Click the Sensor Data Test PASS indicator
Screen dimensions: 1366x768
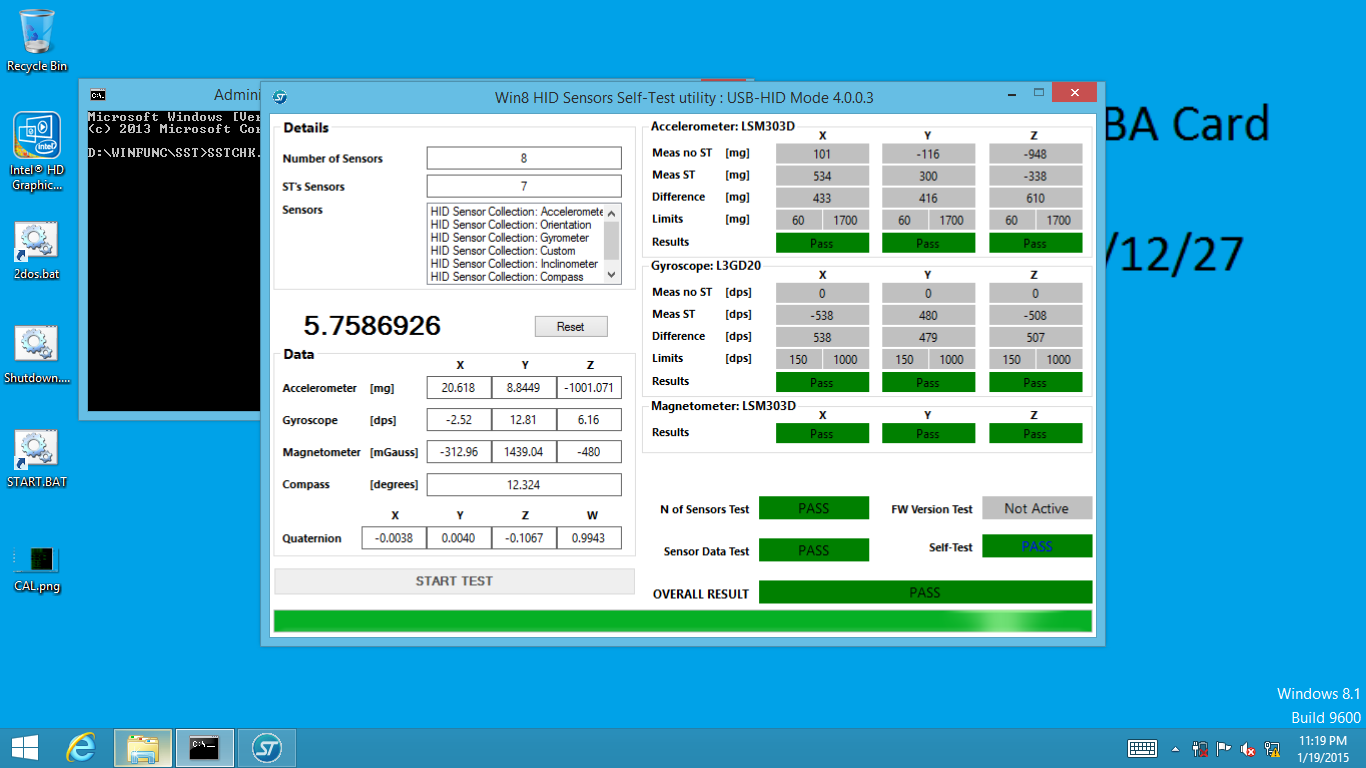[814, 550]
